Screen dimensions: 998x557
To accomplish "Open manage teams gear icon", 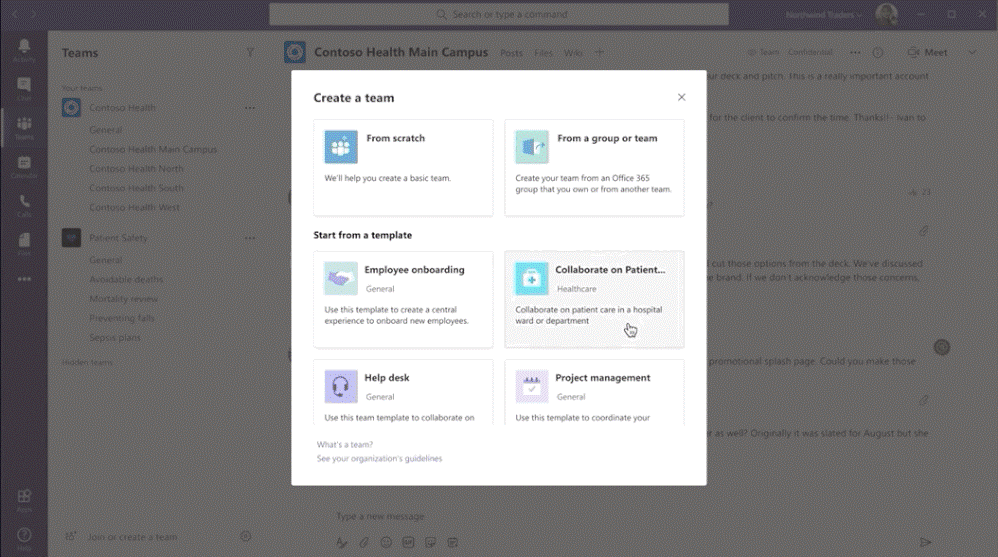I will click(246, 537).
